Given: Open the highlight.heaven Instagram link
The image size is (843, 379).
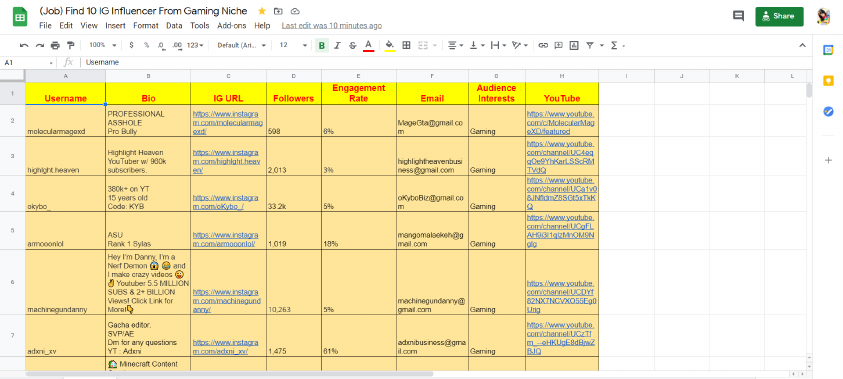Looking at the screenshot, I should 225,161.
